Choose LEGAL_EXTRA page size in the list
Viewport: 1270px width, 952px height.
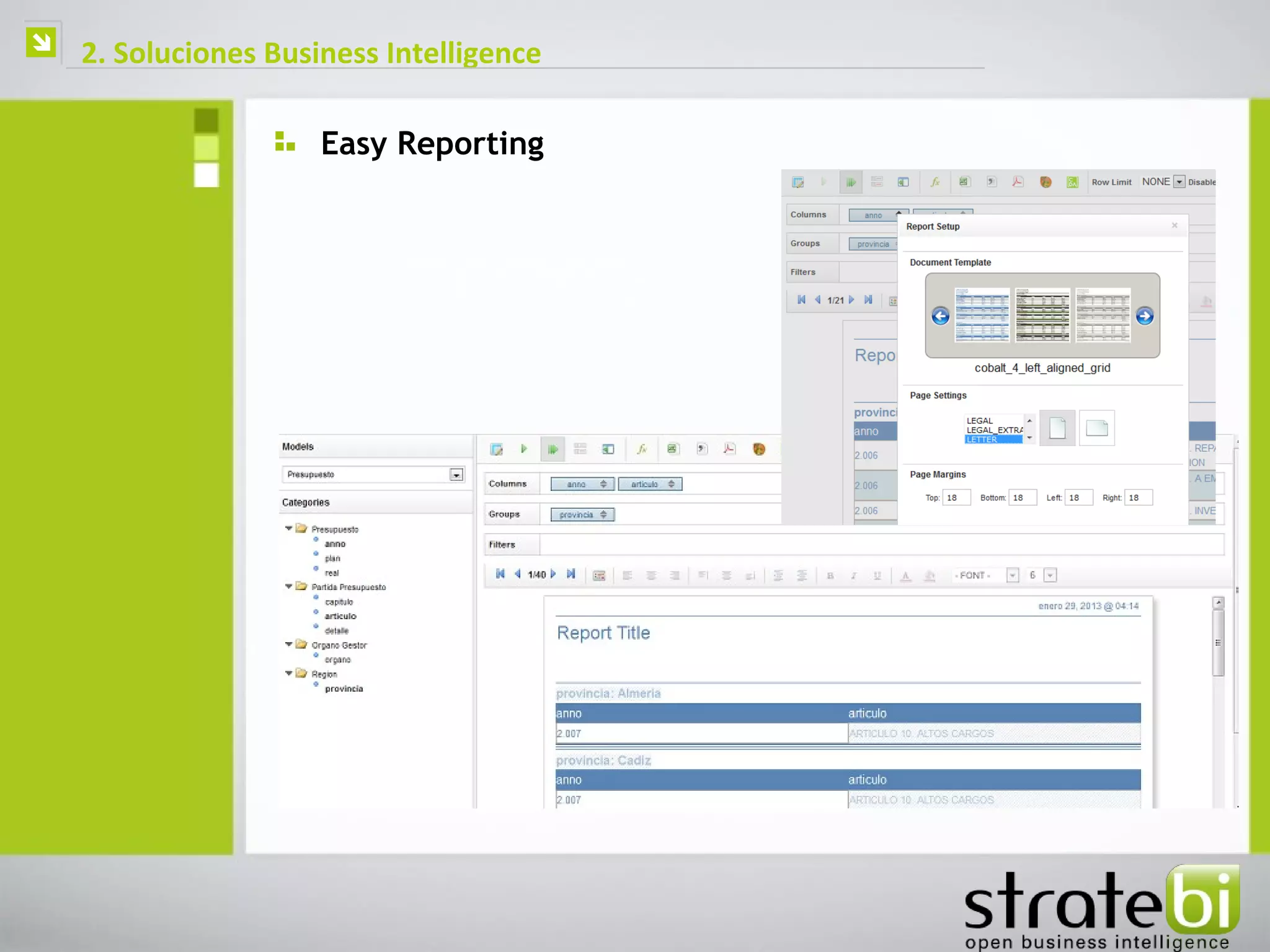click(994, 430)
